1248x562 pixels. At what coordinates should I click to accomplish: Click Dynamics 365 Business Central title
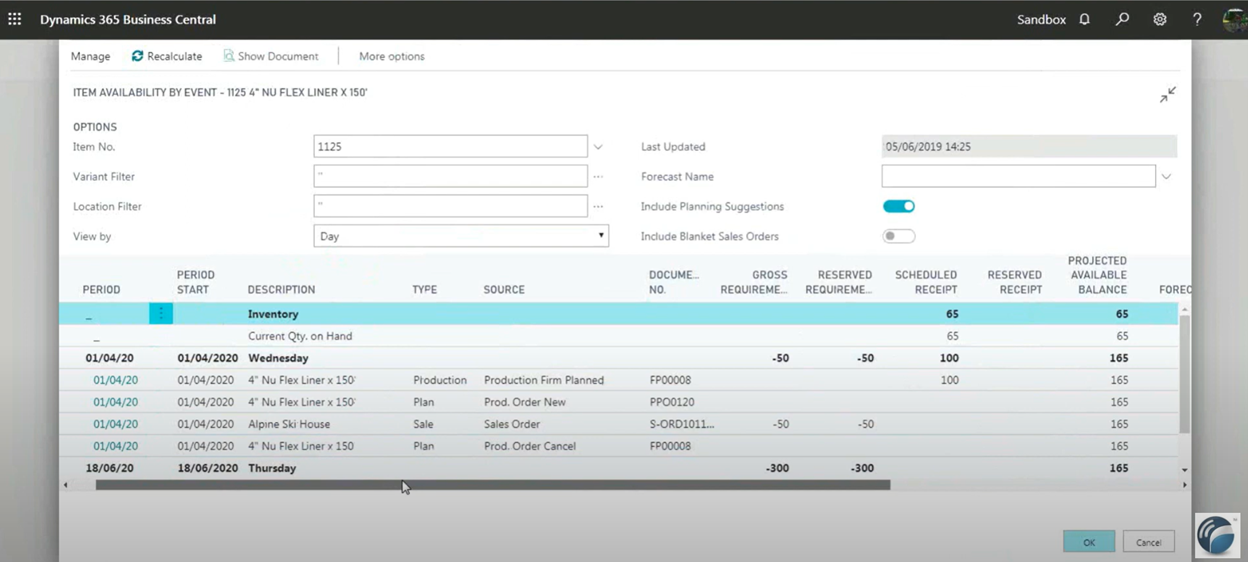(128, 19)
